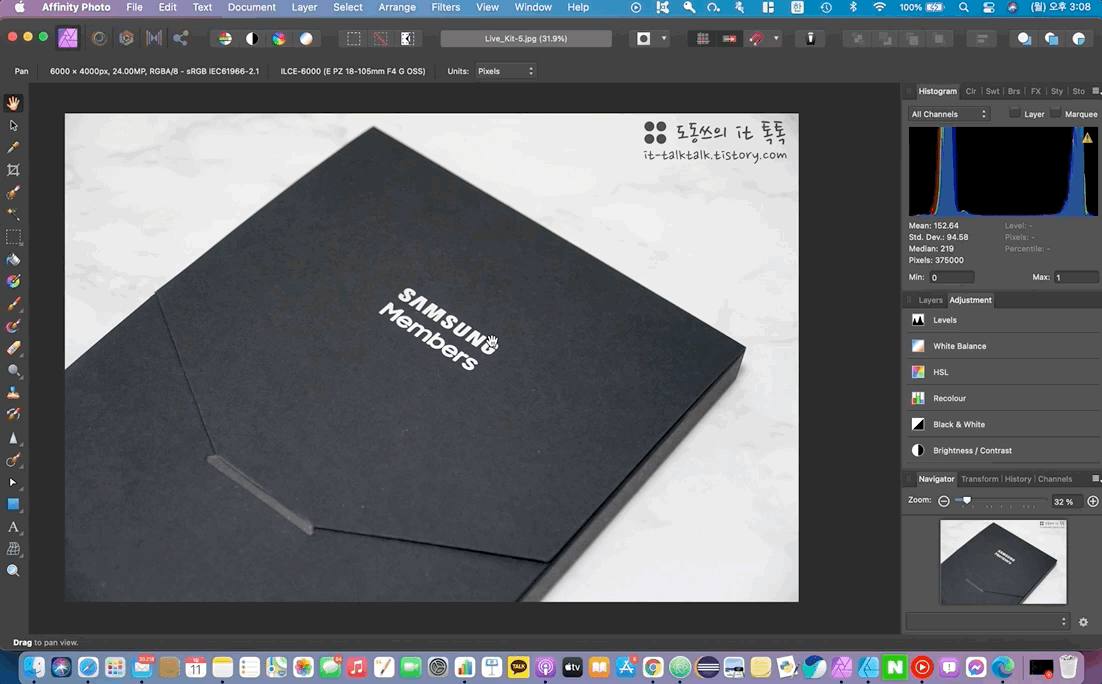The width and height of the screenshot is (1102, 684).
Task: Toggle the snapping magnet button
Action: coord(756,39)
